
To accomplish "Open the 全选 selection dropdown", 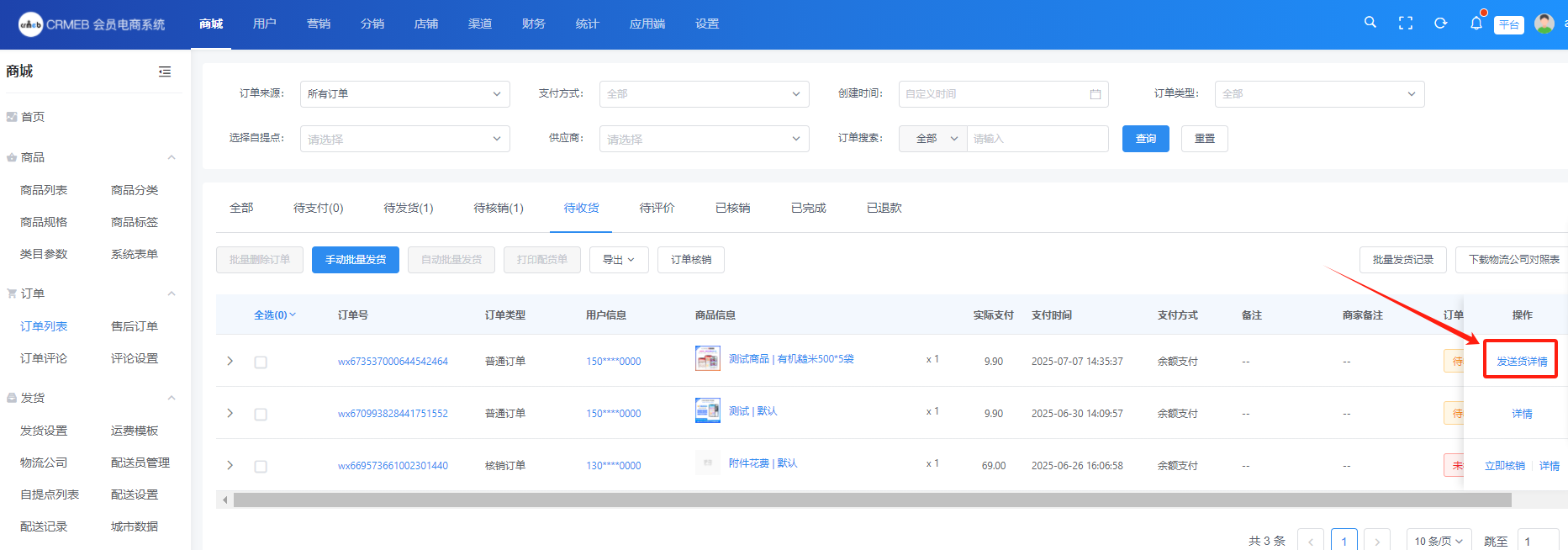I will point(275,315).
